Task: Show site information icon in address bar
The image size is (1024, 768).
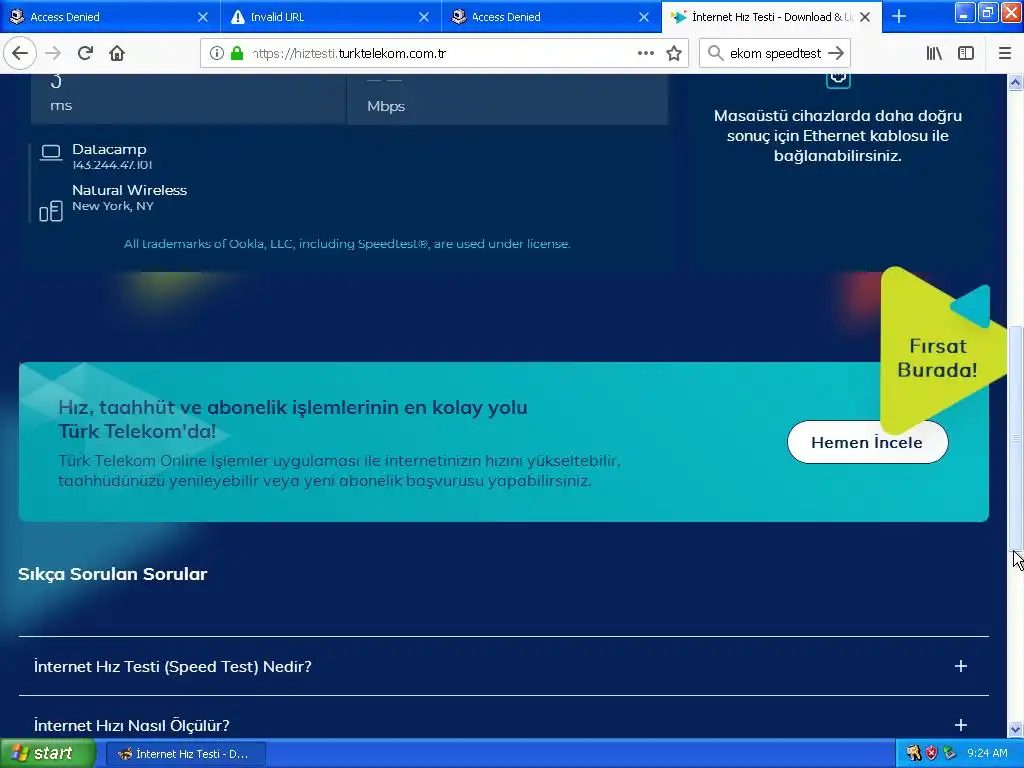Action: pos(216,53)
